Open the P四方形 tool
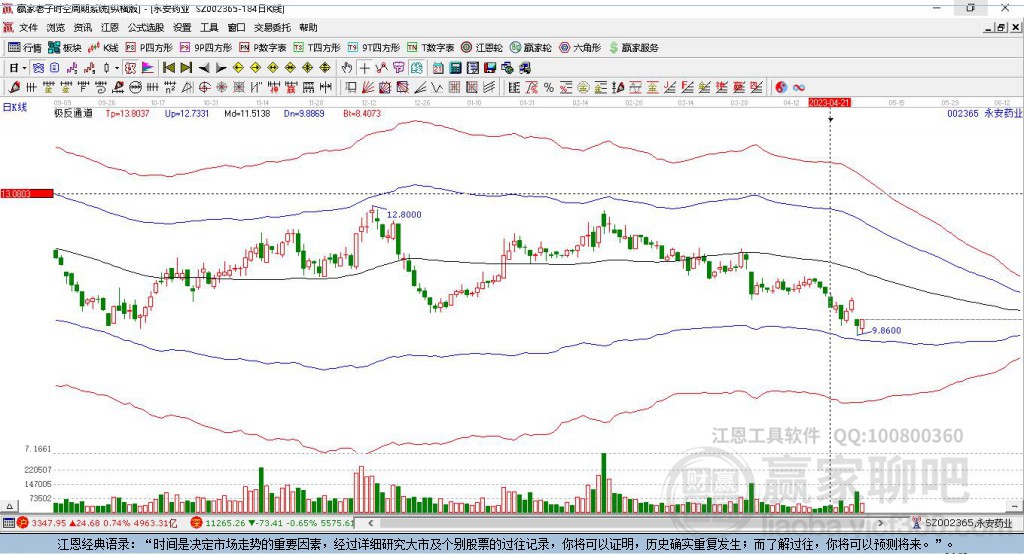Viewport: 1024px width, 554px height. click(149, 48)
